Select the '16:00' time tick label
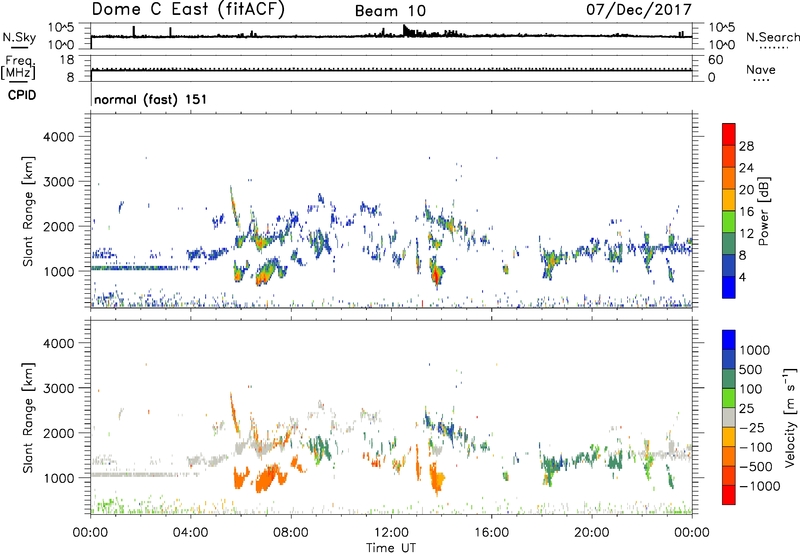Screen dimensions: 800x554 [x=491, y=533]
